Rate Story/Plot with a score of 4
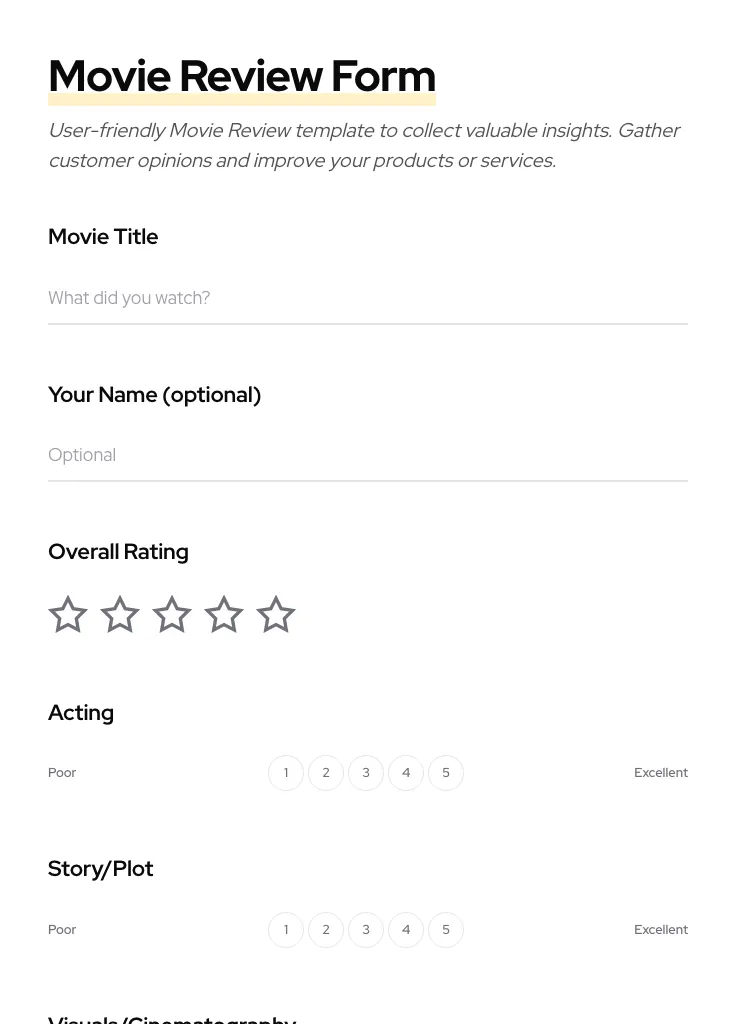Screen dimensions: 736x1024 point(406,929)
